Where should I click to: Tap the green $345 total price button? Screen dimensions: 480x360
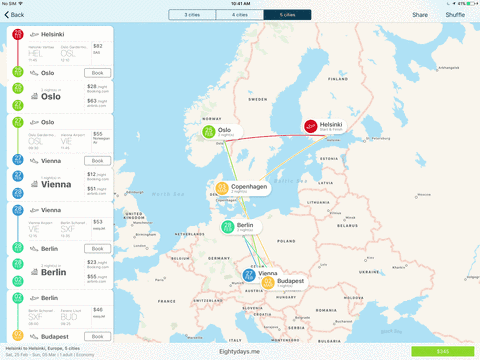443,351
